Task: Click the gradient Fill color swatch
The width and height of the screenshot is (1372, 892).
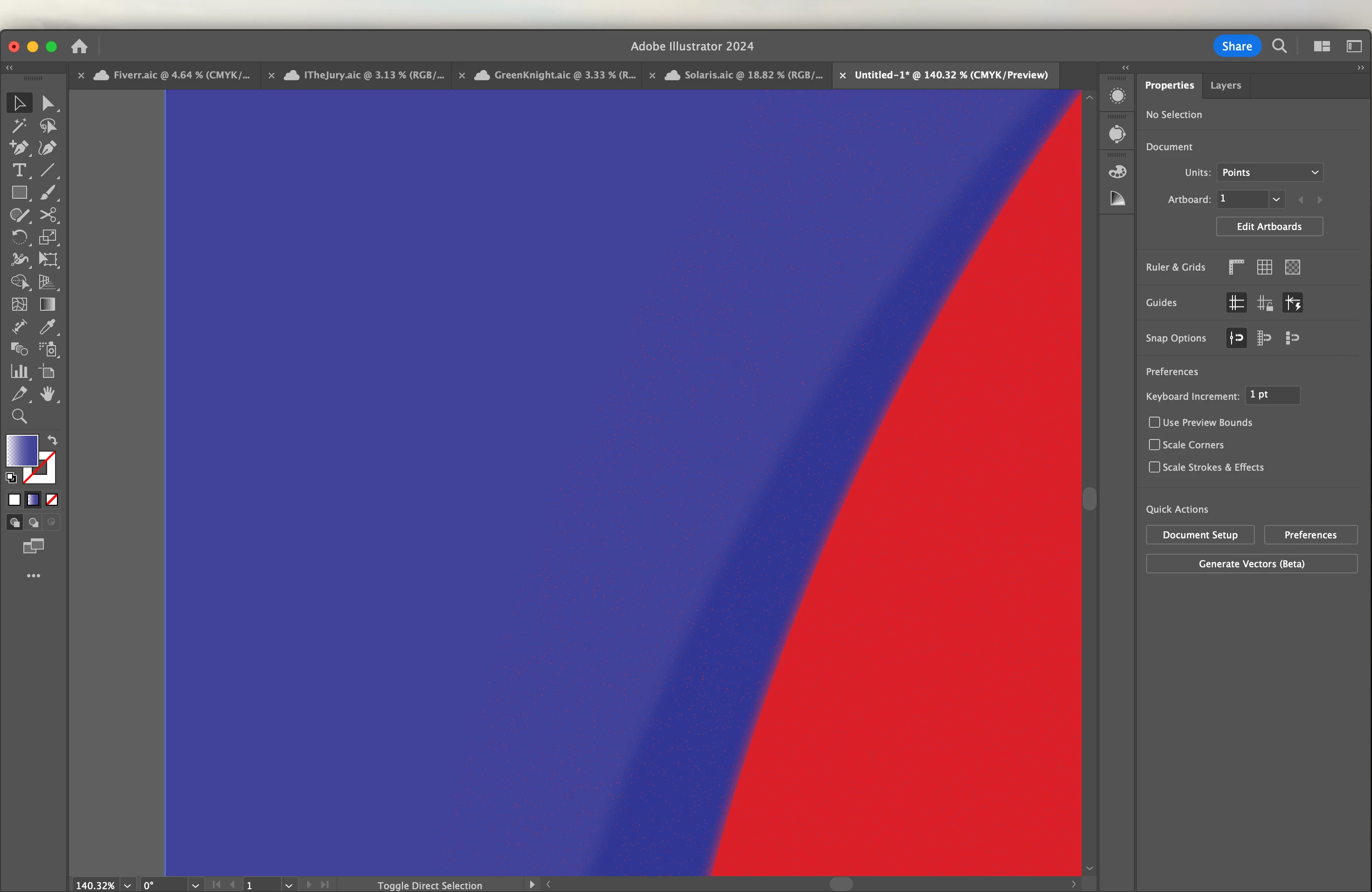Action: point(21,450)
